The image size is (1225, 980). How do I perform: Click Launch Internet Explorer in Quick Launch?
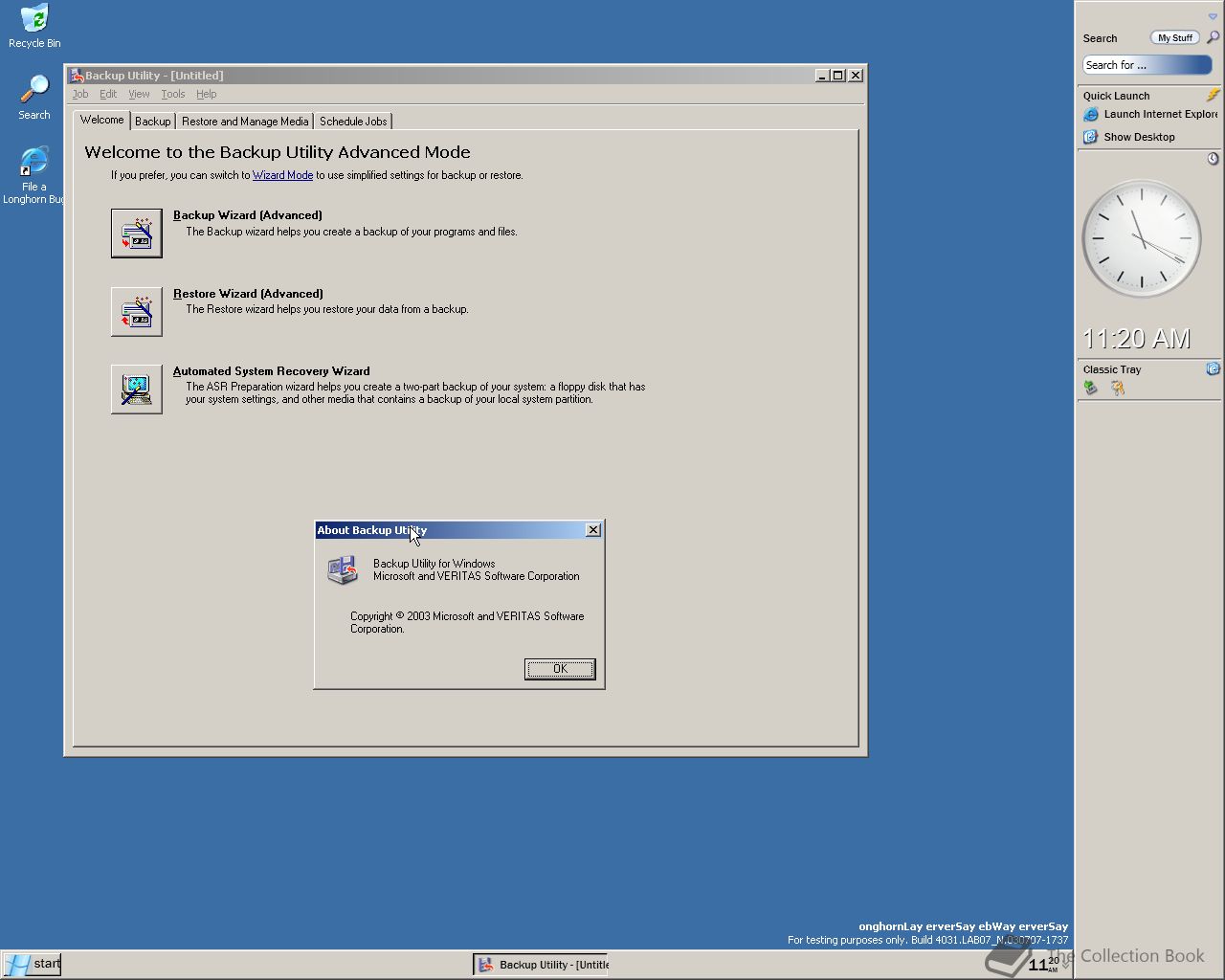click(x=1161, y=114)
